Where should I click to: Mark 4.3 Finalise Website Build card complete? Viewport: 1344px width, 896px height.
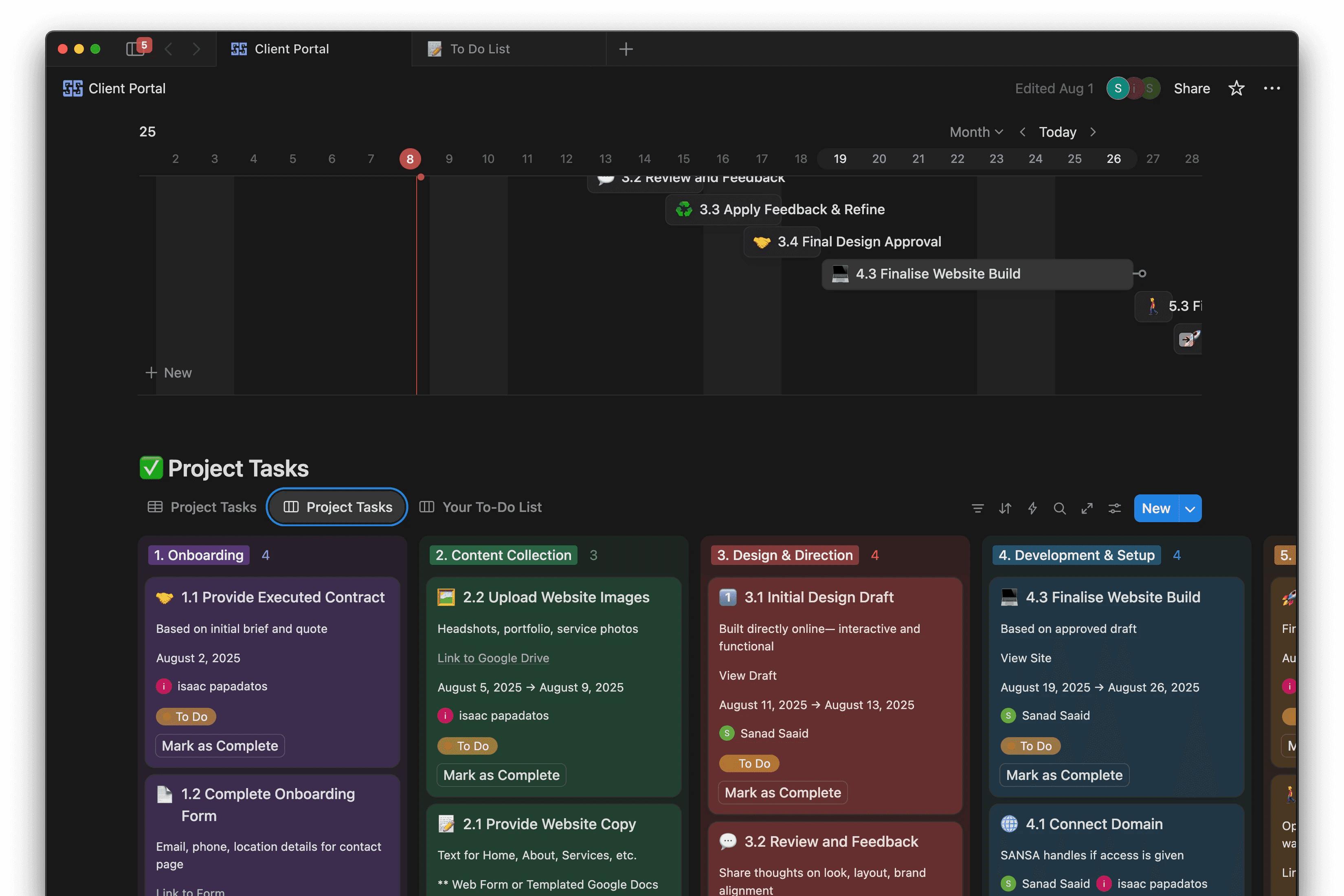pyautogui.click(x=1064, y=775)
